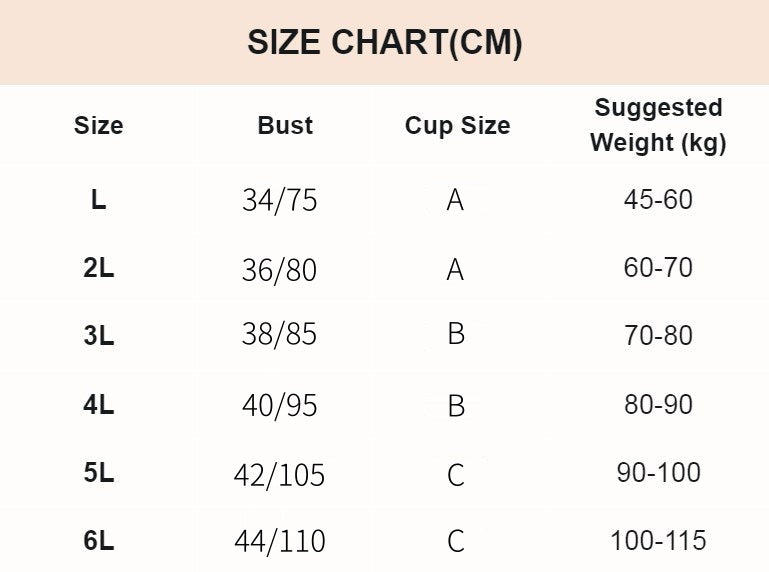769x572 pixels.
Task: Select the 38/85 bust measurement
Action: (x=280, y=335)
